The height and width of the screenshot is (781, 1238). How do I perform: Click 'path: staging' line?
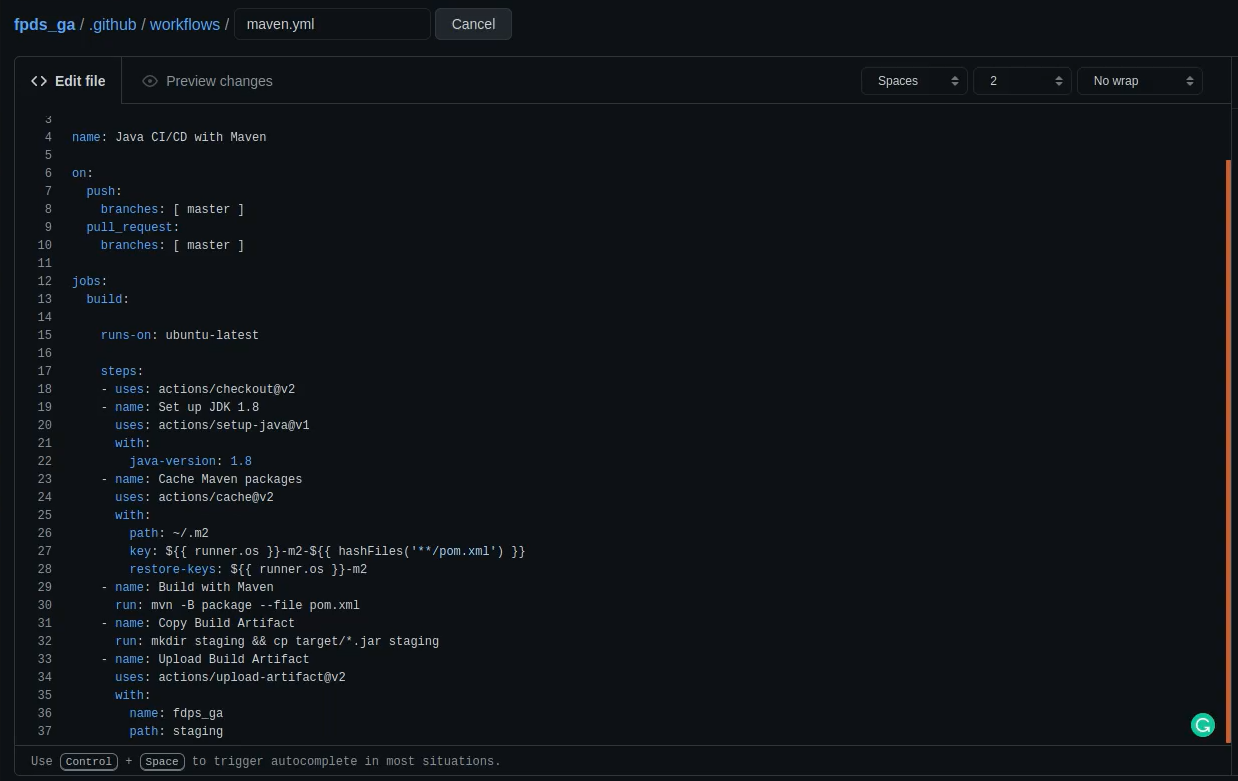[x=176, y=731]
